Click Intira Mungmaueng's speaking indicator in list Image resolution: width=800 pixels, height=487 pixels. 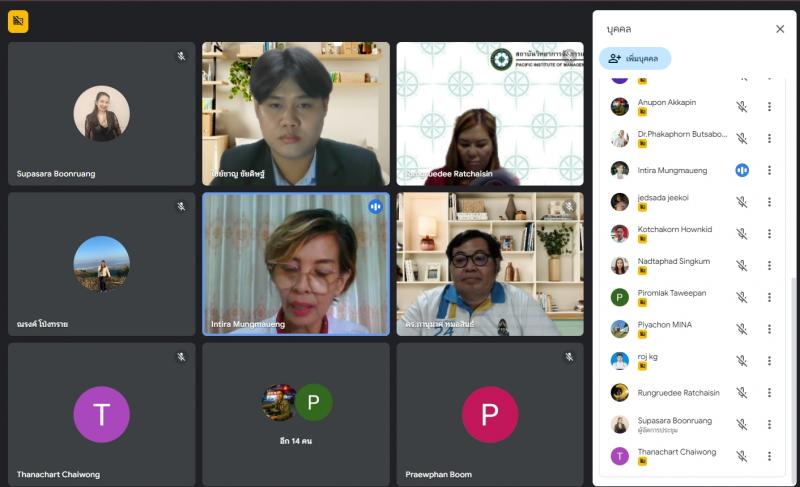coord(742,170)
